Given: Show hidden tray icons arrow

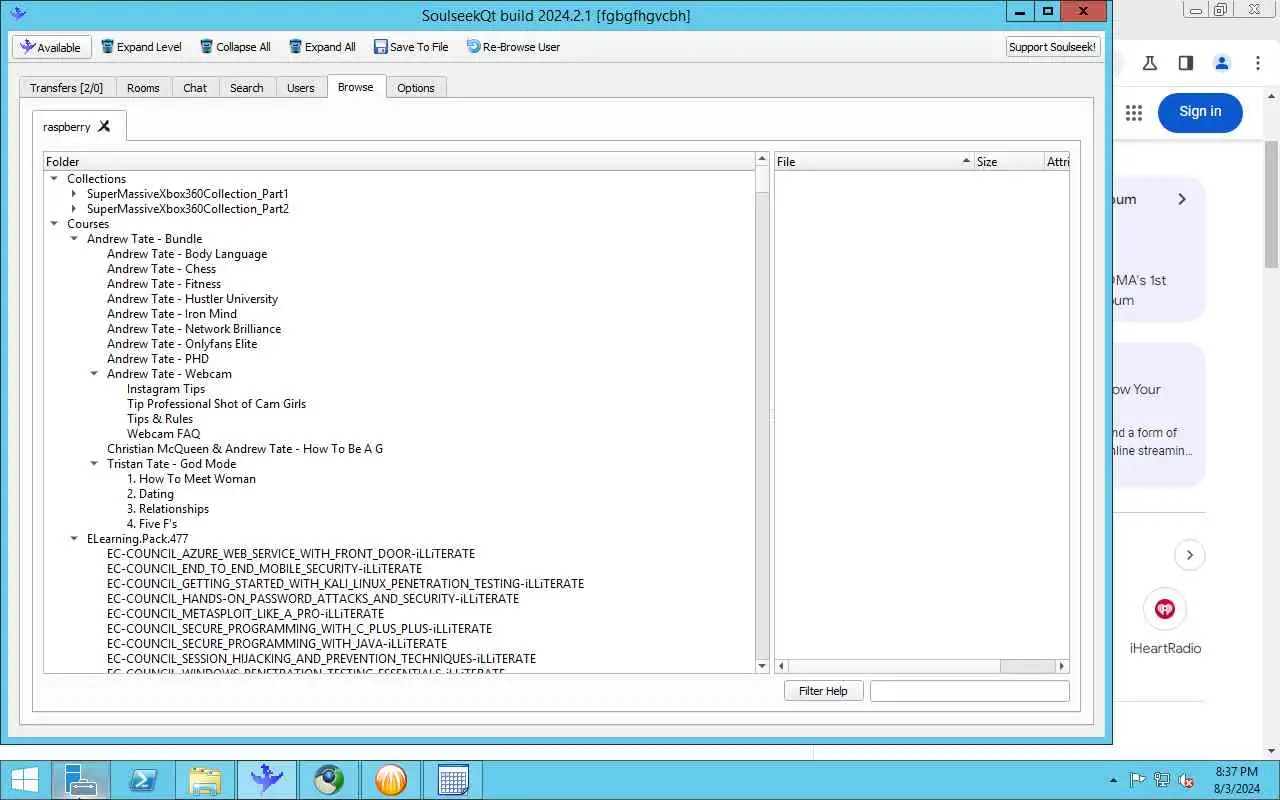Looking at the screenshot, I should (1114, 780).
